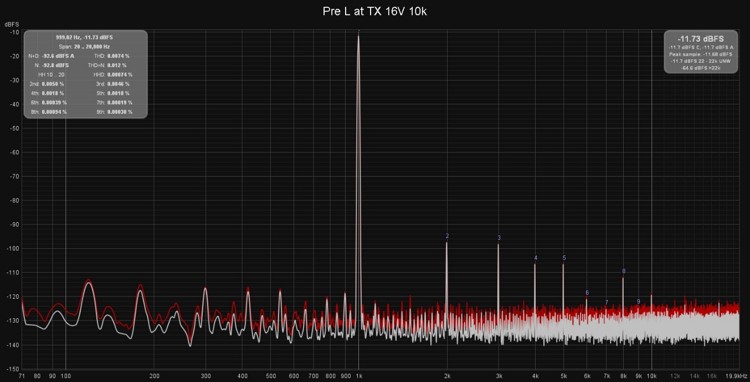Click the '71' axis start label
Viewport: 750px width, 382px height.
click(22, 376)
